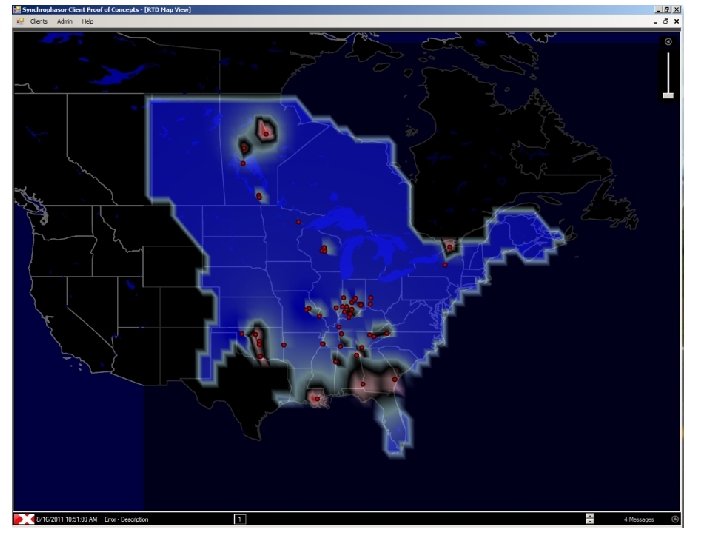Select the red marker on the Georgia coast
The image size is (720, 540).
click(394, 379)
